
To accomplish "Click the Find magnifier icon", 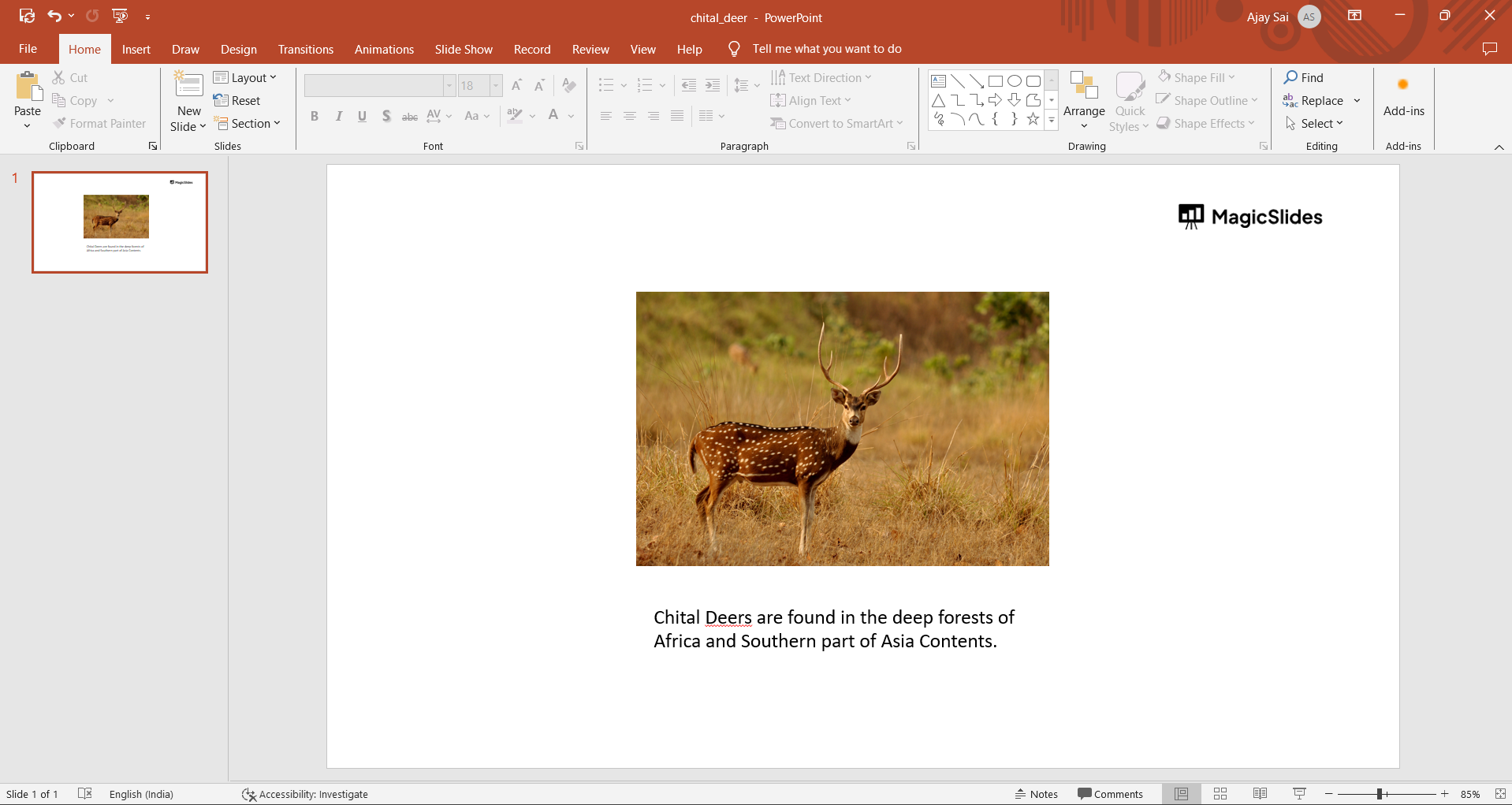I will tap(1290, 77).
